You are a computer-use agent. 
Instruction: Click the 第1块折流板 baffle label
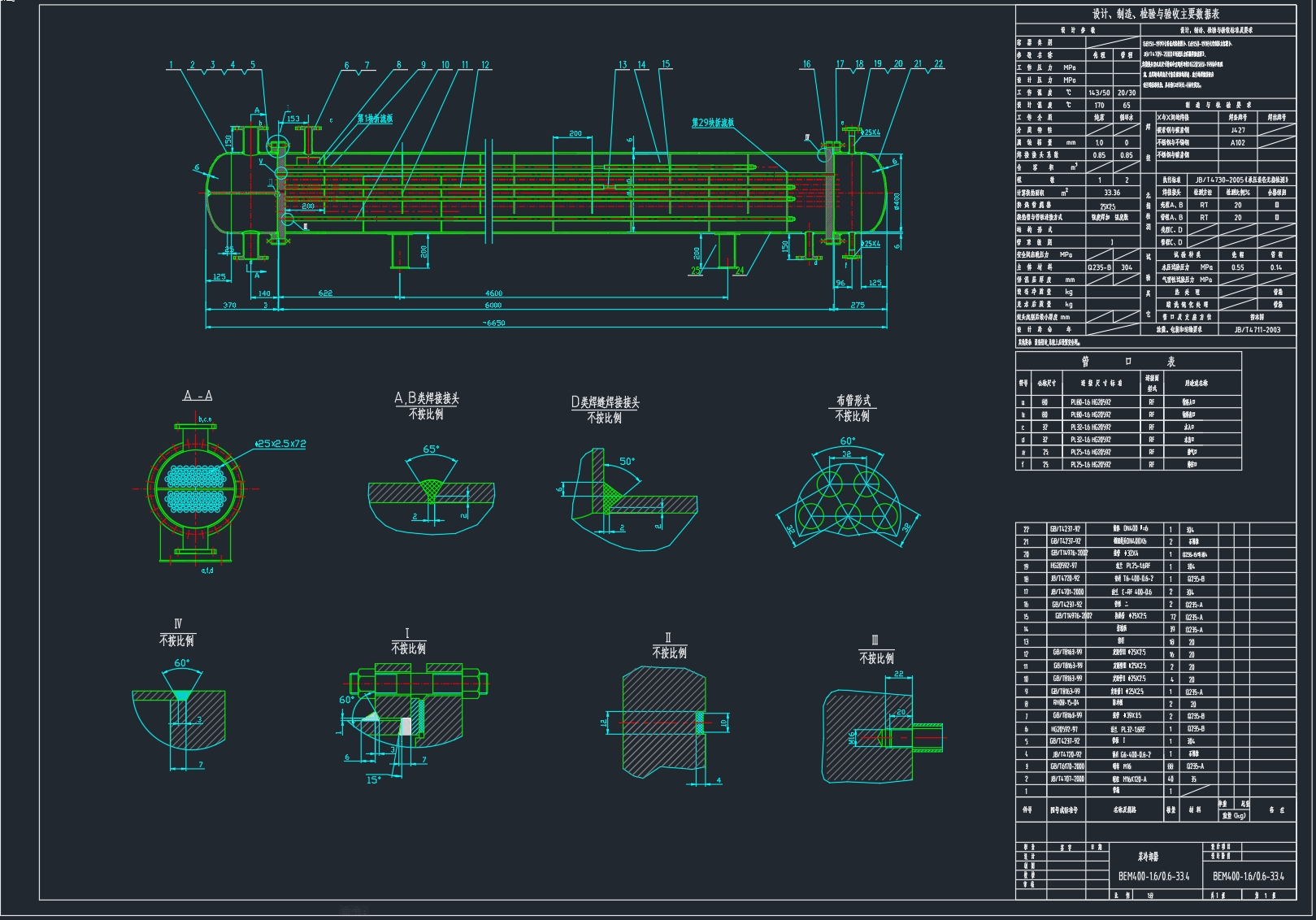tap(375, 119)
